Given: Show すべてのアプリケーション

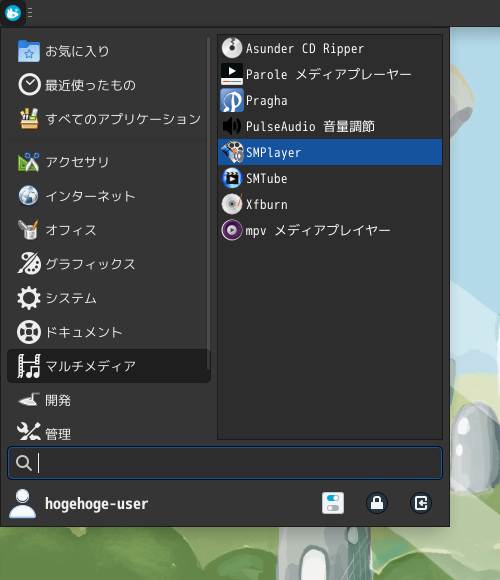Looking at the screenshot, I should 108,119.
